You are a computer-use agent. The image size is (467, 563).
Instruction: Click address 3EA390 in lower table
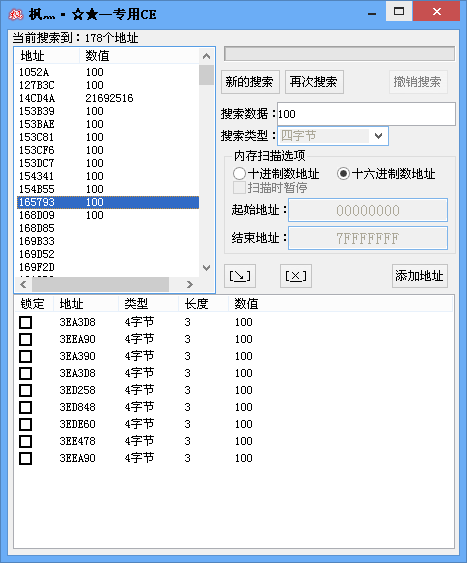[78, 356]
